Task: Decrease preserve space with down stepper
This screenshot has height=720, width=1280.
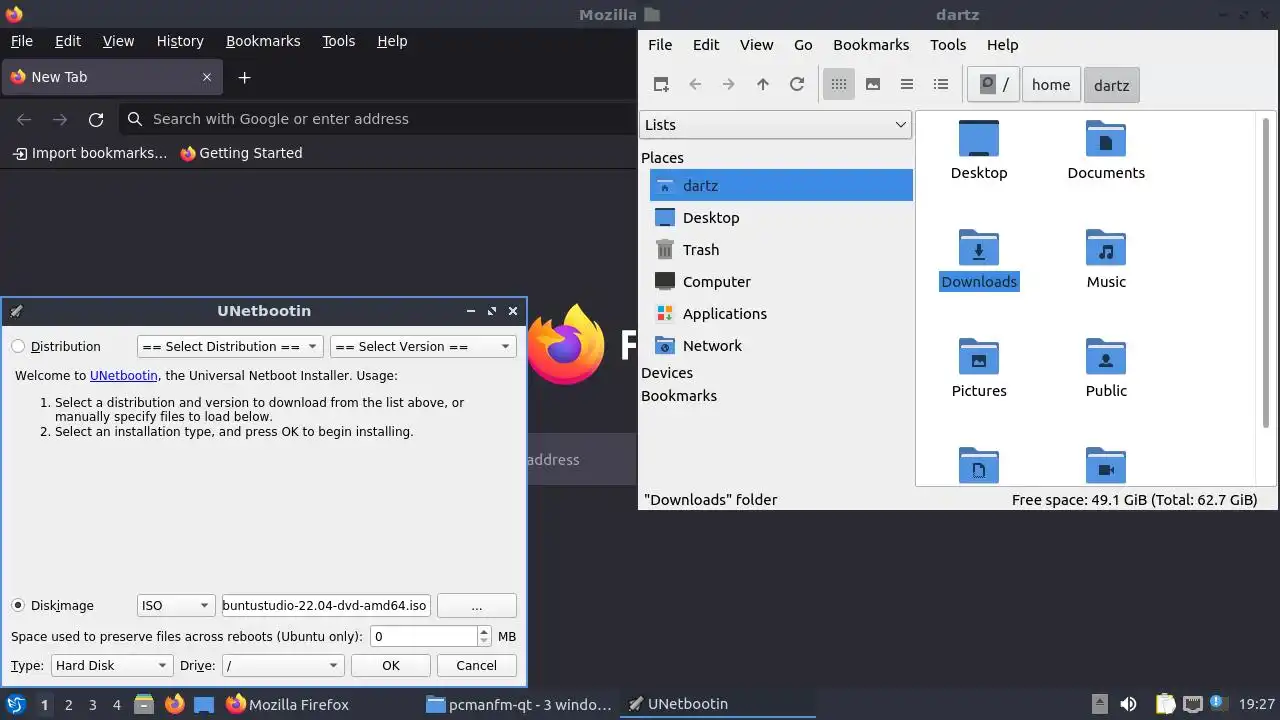Action: point(485,641)
